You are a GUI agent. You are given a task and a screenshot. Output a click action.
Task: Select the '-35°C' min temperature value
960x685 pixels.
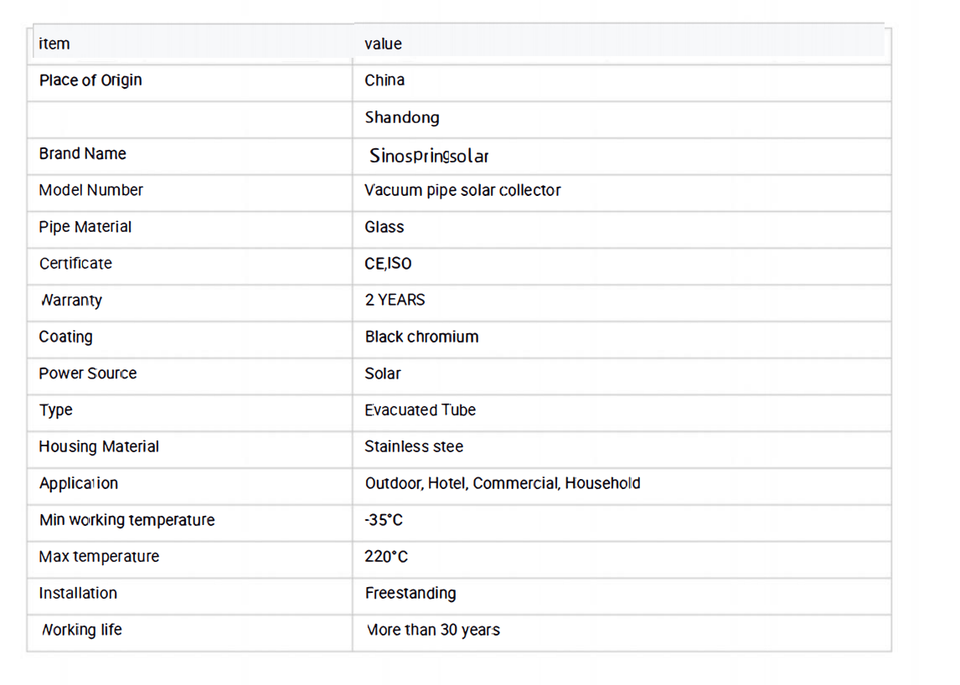(x=384, y=520)
